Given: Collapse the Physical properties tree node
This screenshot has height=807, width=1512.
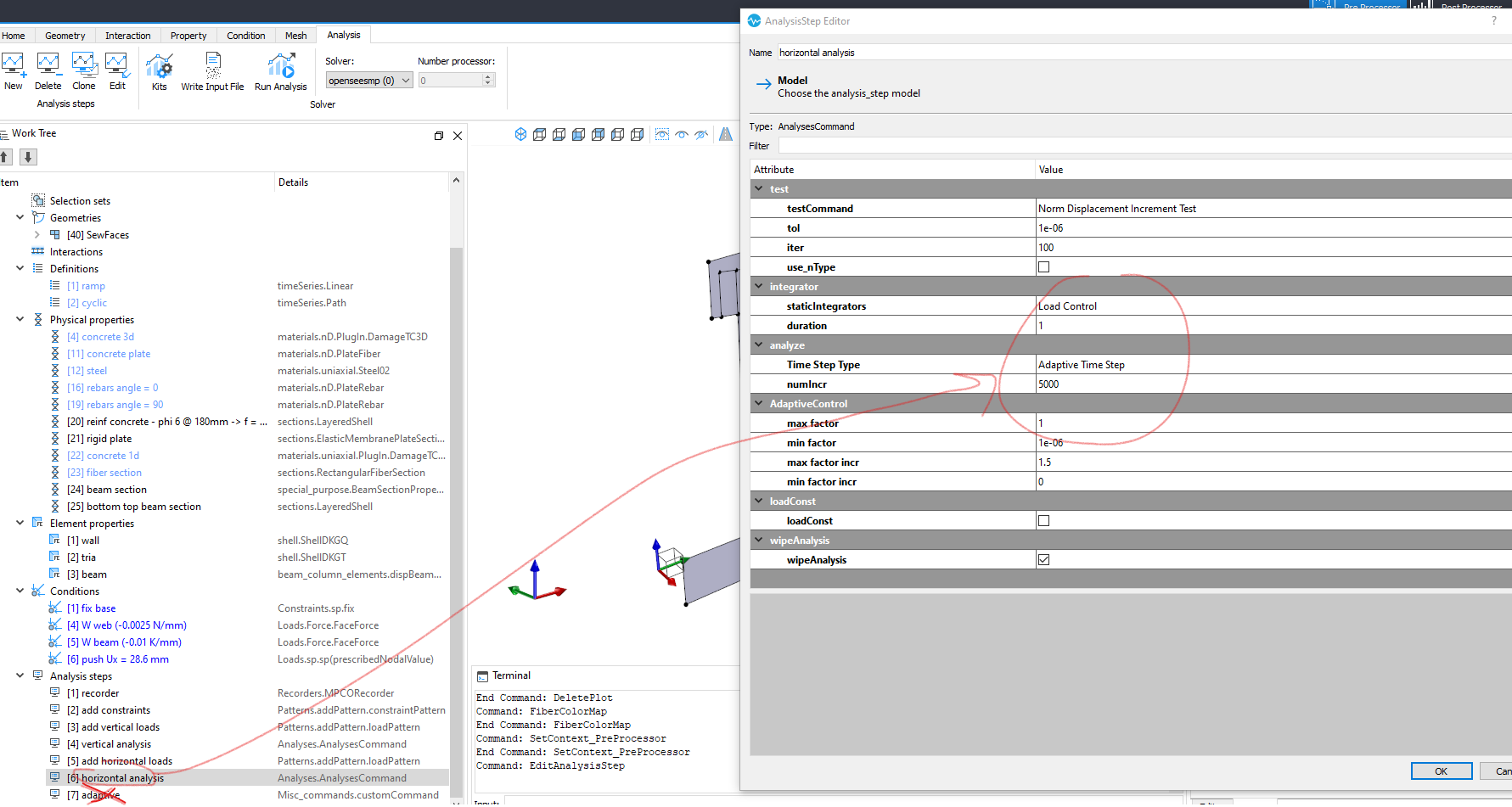Looking at the screenshot, I should pos(20,320).
